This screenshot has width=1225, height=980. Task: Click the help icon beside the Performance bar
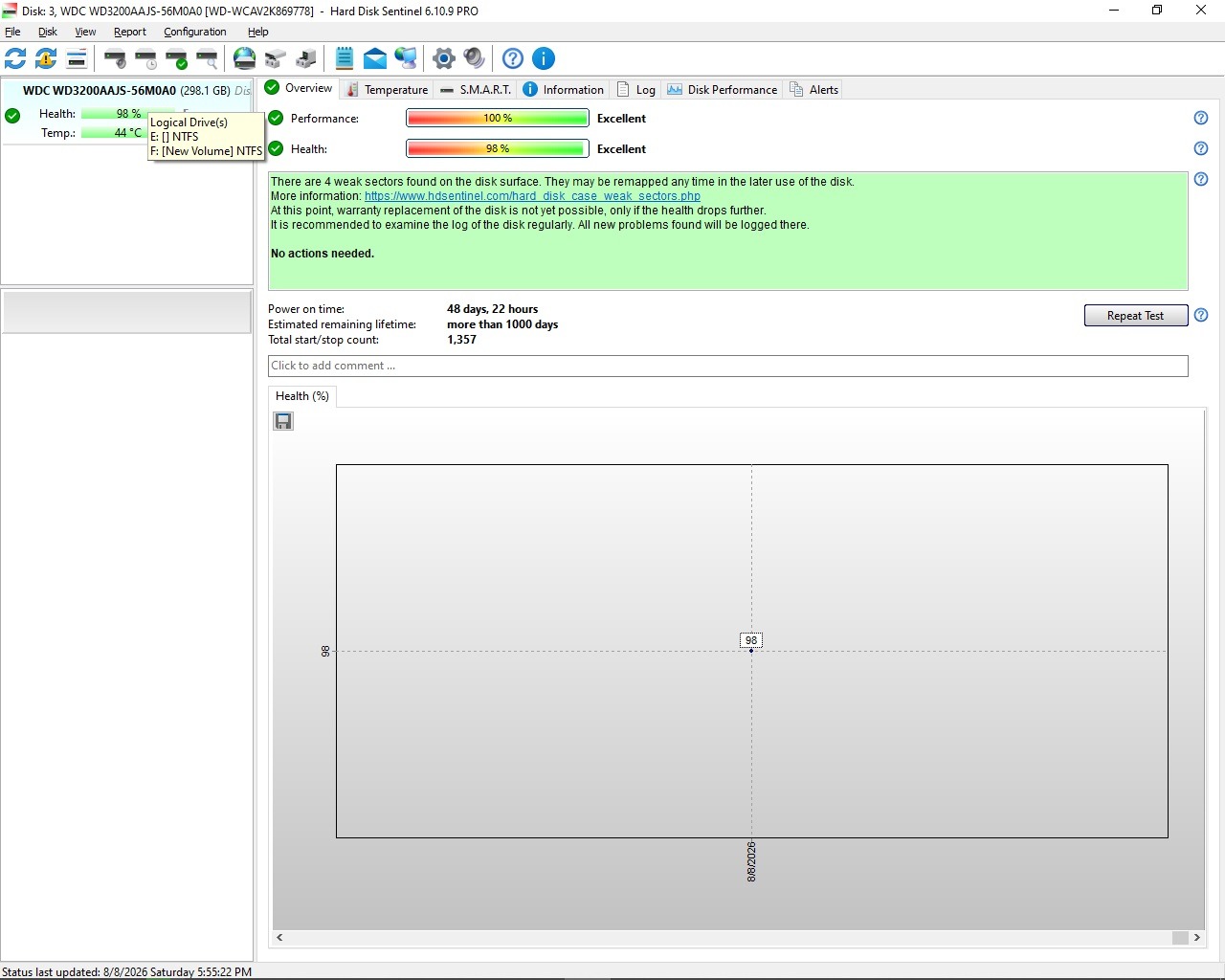(x=1201, y=118)
